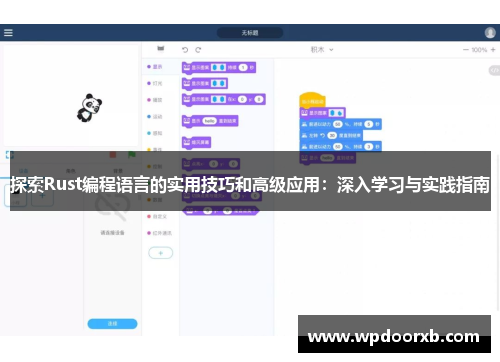
Task: Pick the 熄灭屏幕 palette block
Action: point(196,142)
